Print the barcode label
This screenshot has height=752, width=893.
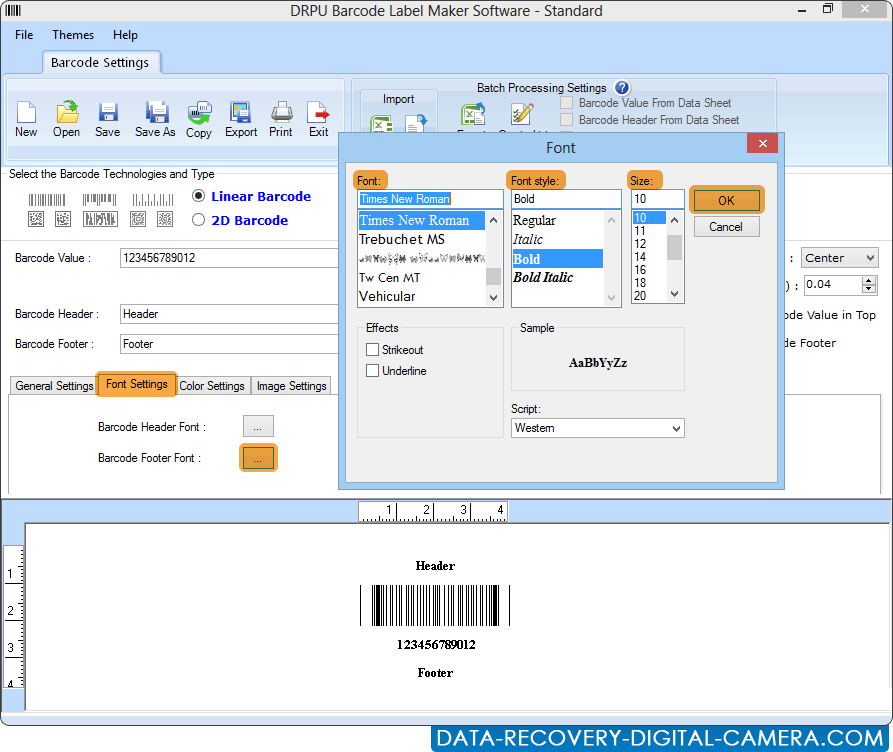click(x=280, y=117)
